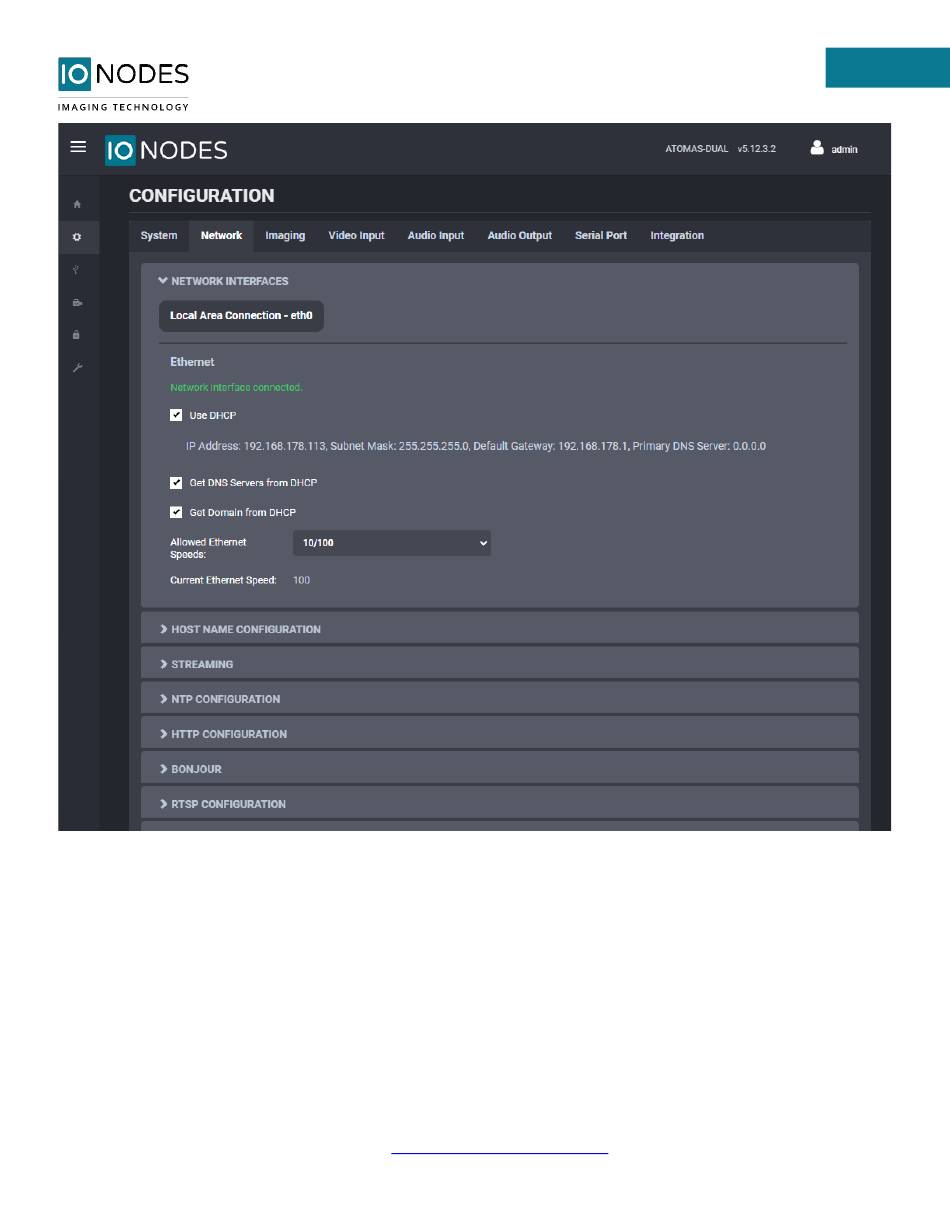Switch to the System tab

(x=159, y=236)
